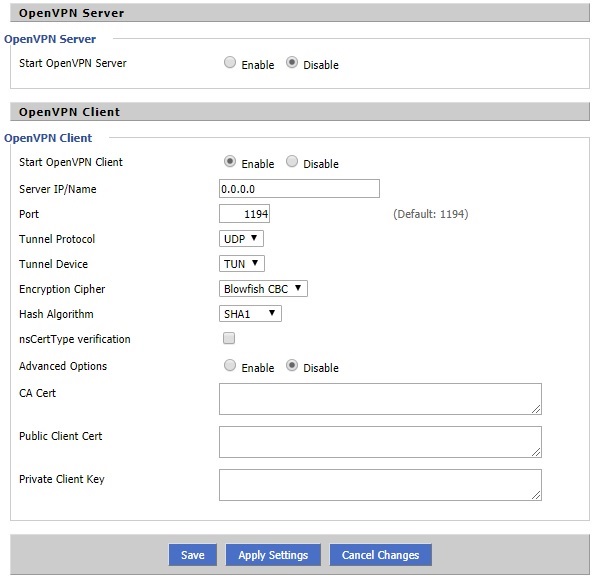The height and width of the screenshot is (579, 593).
Task: Toggle the nsCertType verification checkbox
Action: (x=229, y=338)
